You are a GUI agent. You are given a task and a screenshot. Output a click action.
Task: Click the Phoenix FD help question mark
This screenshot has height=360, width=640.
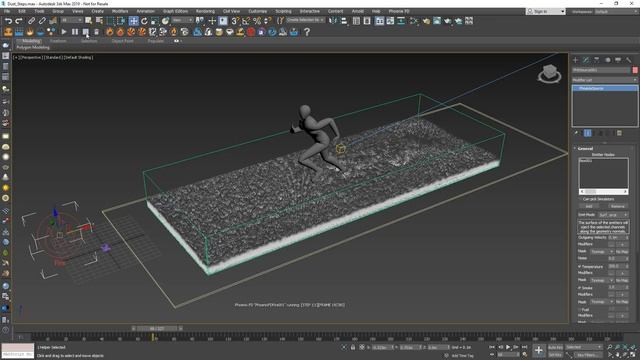pos(307,32)
